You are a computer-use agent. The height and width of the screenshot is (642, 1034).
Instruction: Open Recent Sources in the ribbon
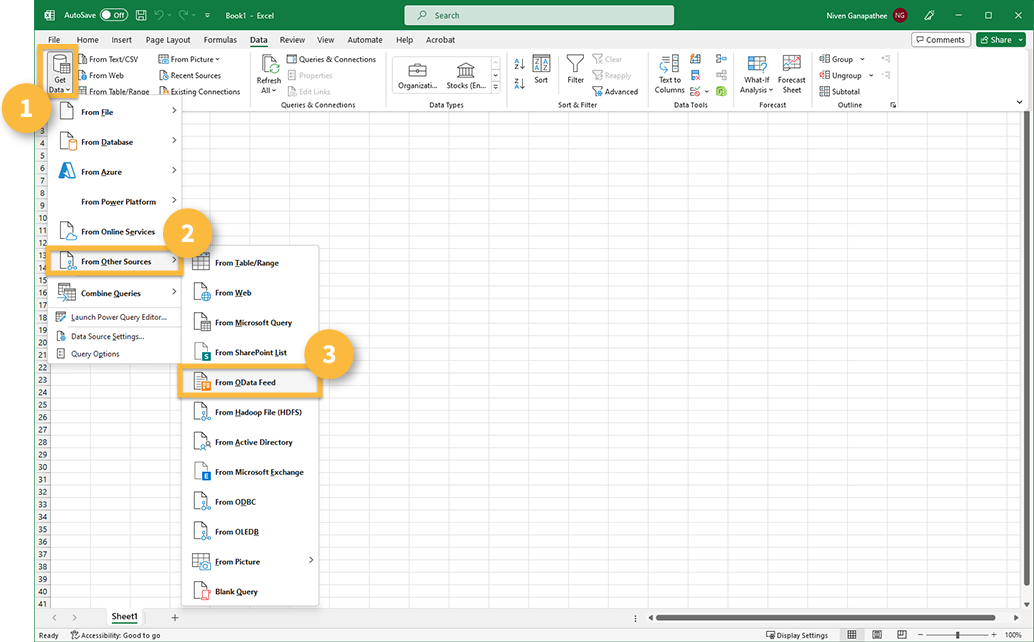pyautogui.click(x=190, y=75)
